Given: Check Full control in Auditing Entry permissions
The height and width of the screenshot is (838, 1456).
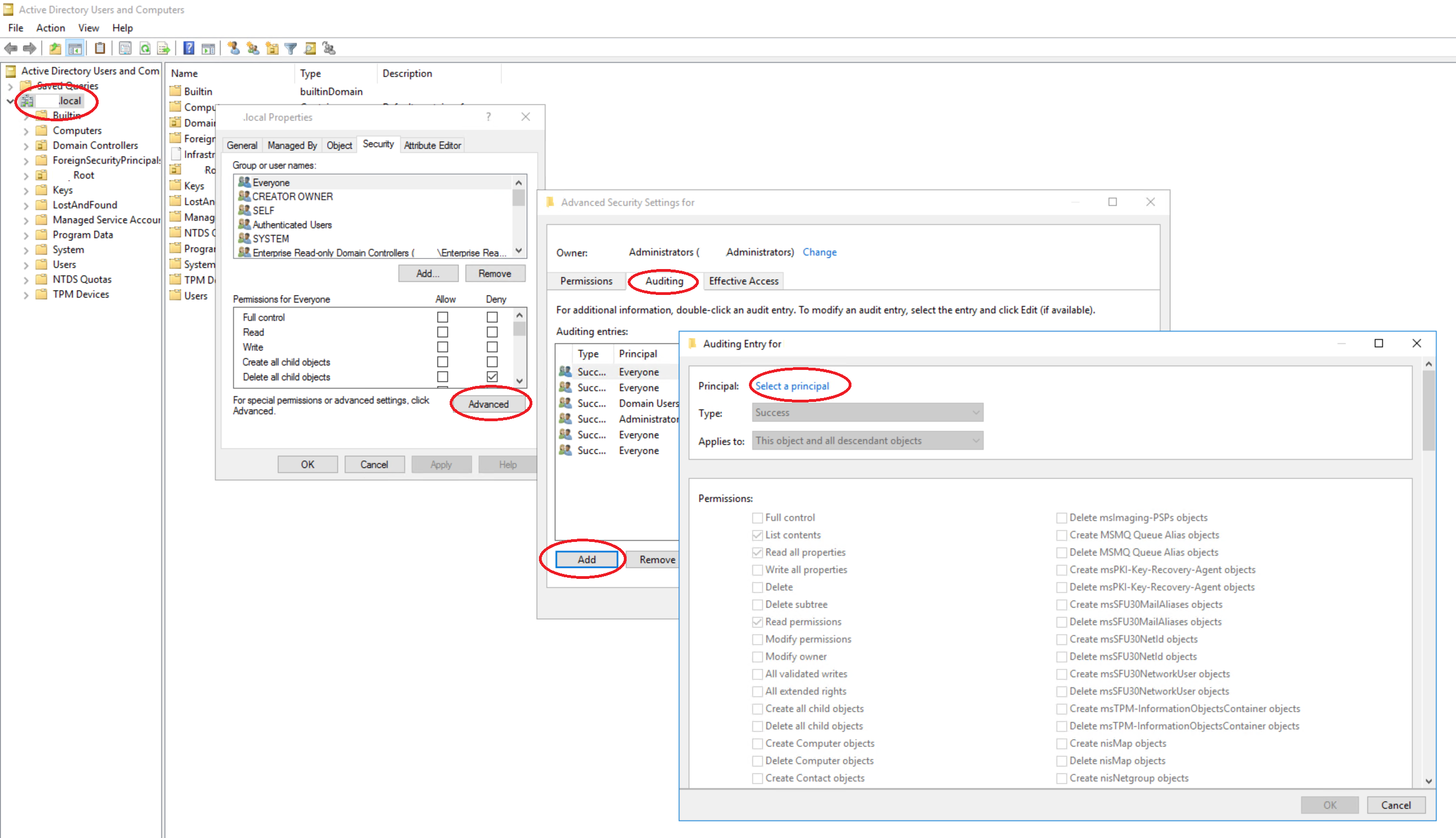Looking at the screenshot, I should click(x=758, y=518).
